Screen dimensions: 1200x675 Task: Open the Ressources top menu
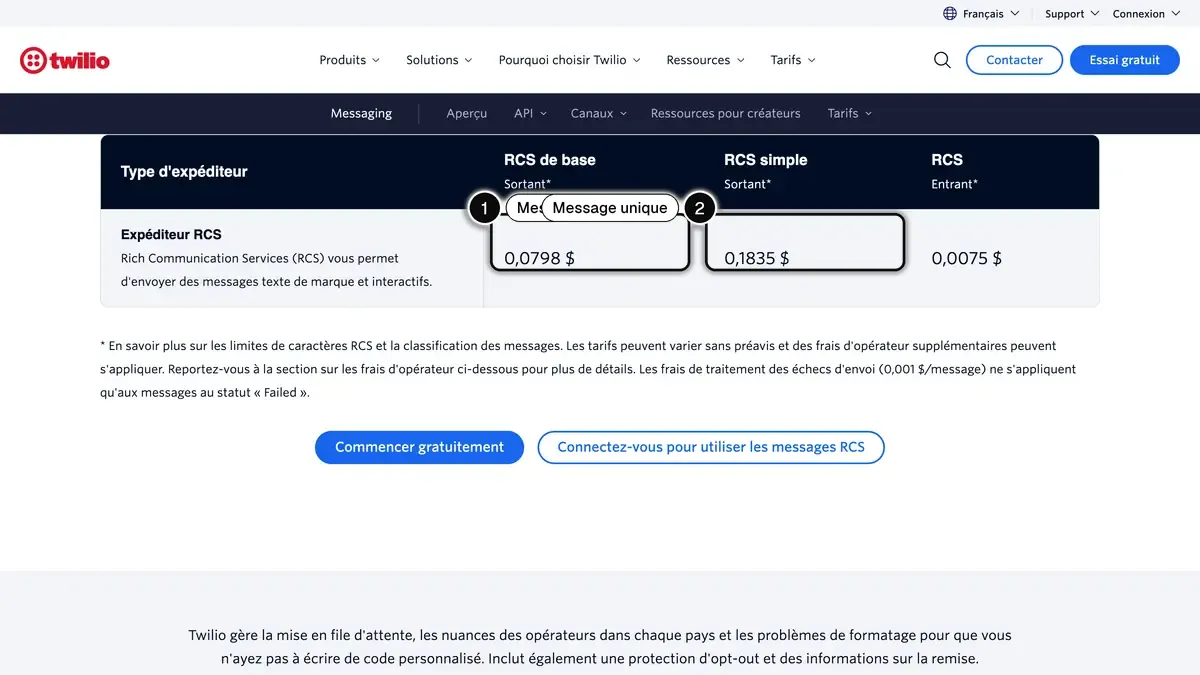click(x=706, y=60)
